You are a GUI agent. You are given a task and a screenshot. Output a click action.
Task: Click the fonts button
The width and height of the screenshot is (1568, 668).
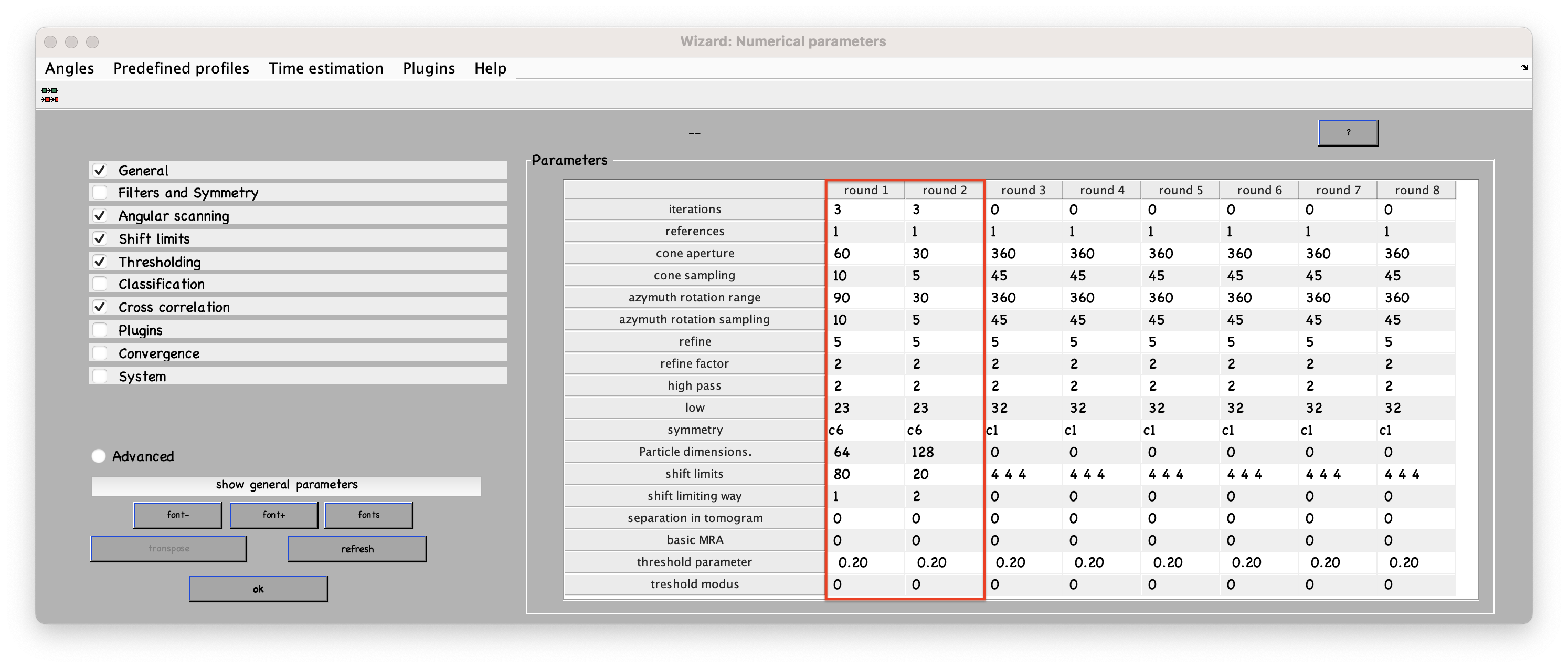click(x=369, y=515)
